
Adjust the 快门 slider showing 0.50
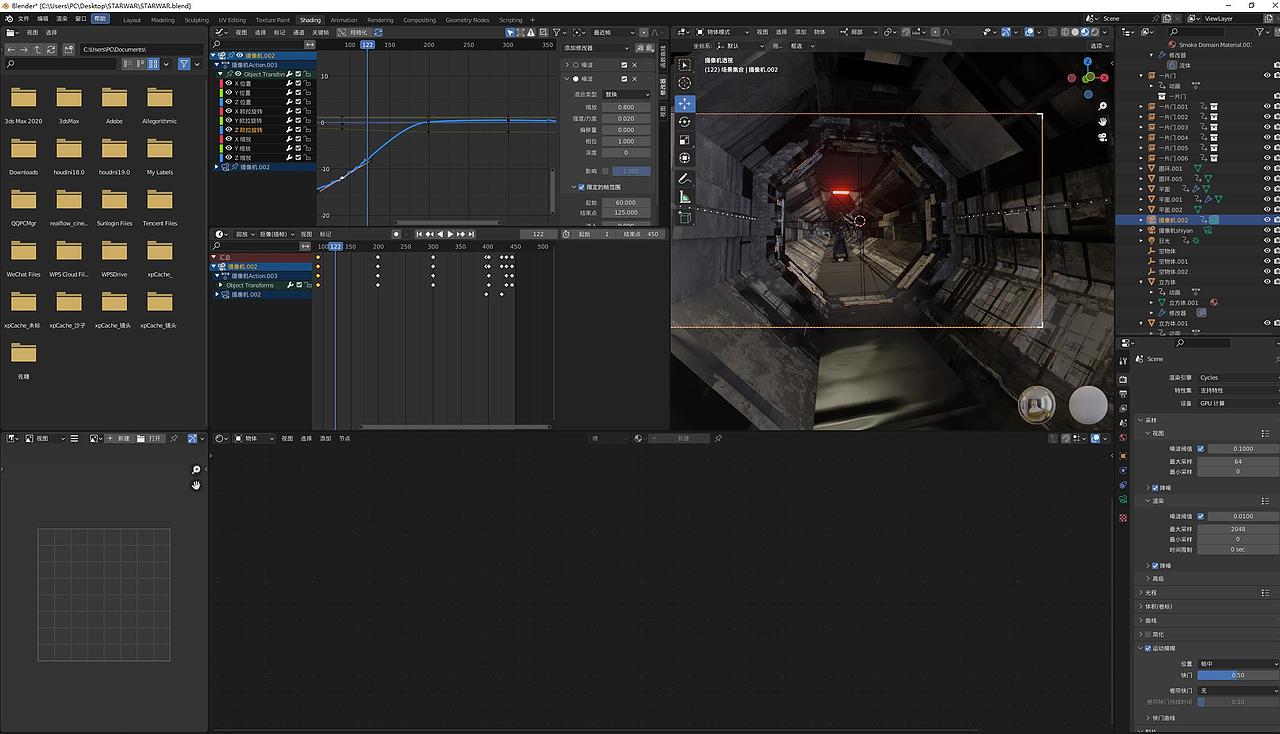pyautogui.click(x=1238, y=675)
